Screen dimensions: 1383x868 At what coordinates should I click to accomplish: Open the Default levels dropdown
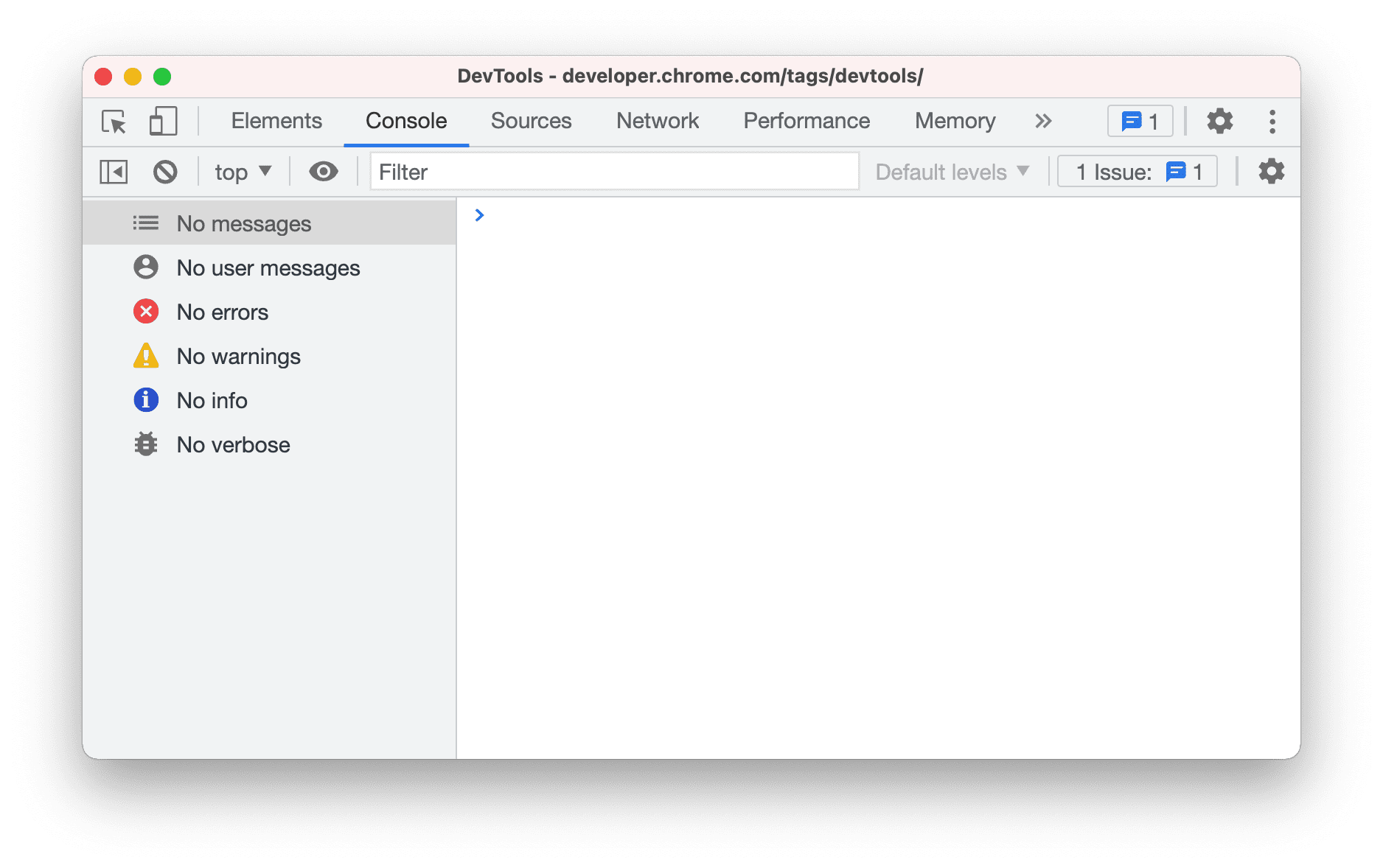tap(951, 171)
